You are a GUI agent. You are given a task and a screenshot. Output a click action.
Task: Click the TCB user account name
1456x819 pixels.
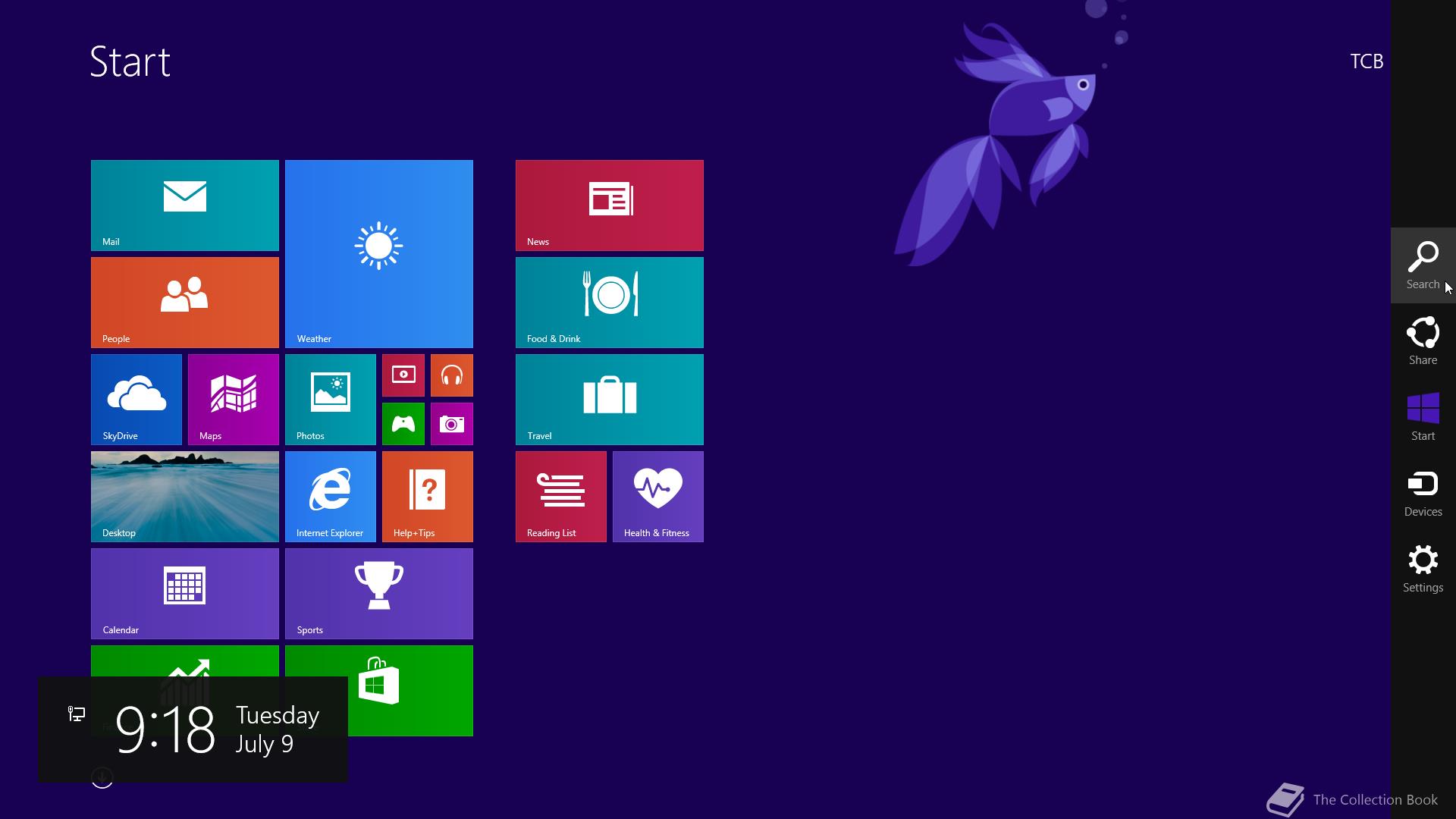[x=1367, y=61]
